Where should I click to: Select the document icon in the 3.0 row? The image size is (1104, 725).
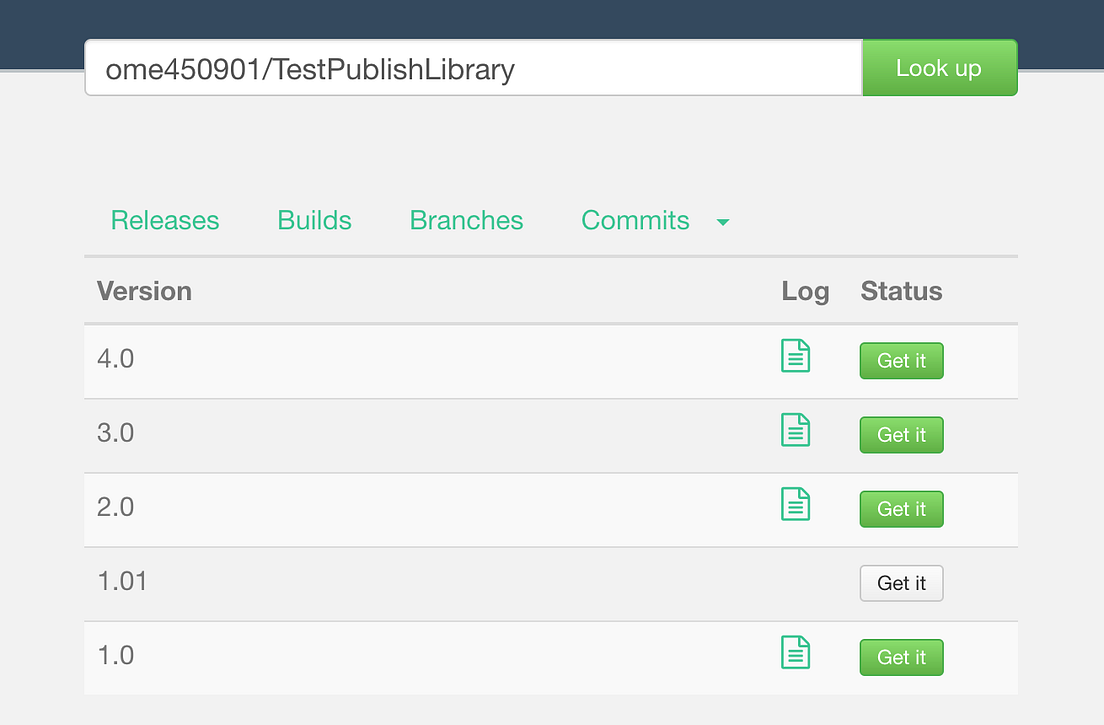pos(795,430)
